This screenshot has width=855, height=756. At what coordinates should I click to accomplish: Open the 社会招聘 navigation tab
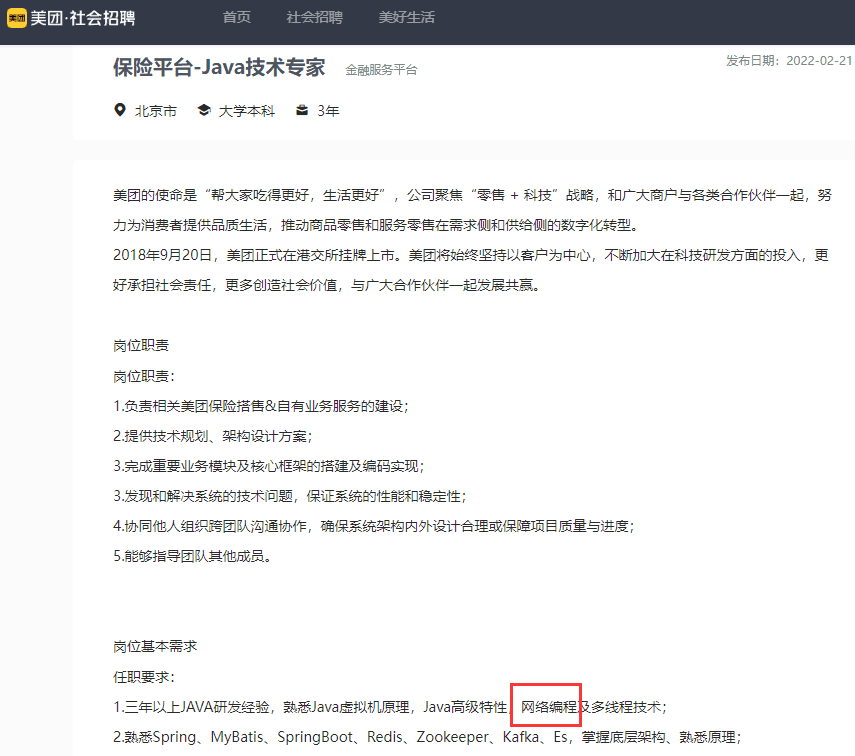[x=315, y=17]
